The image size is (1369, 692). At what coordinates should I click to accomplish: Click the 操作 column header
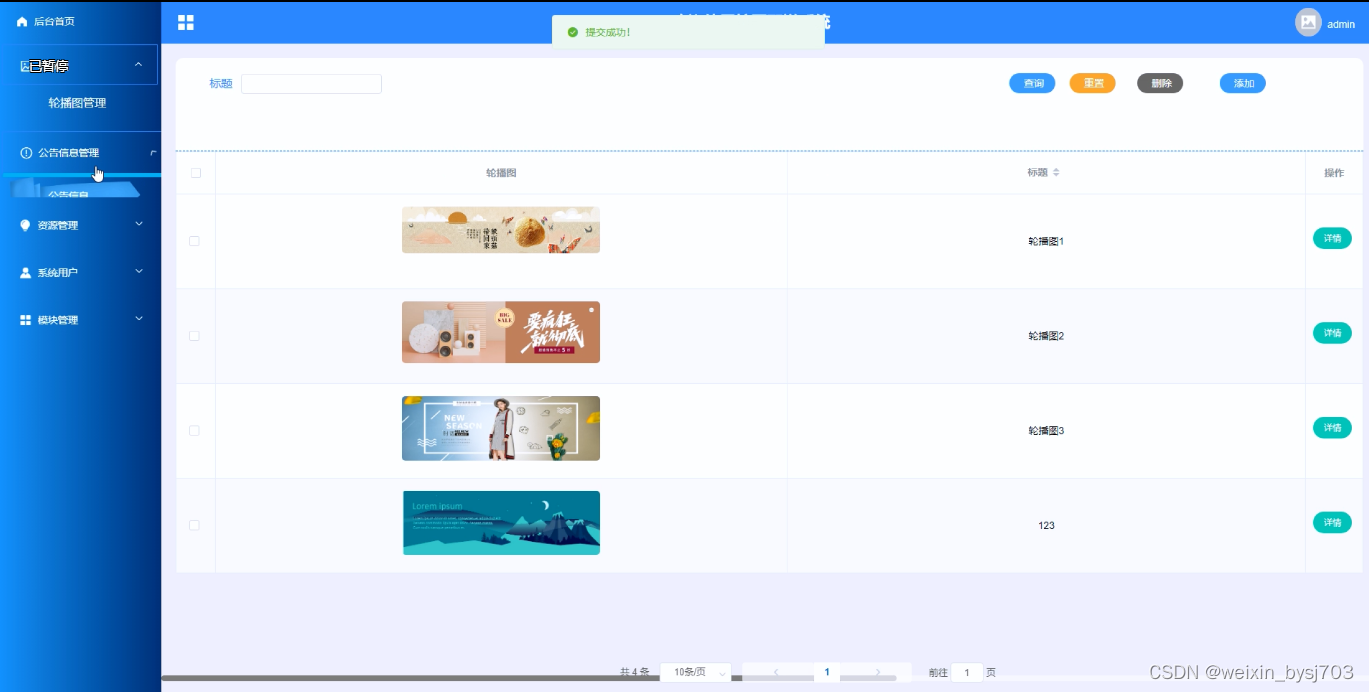(x=1334, y=173)
